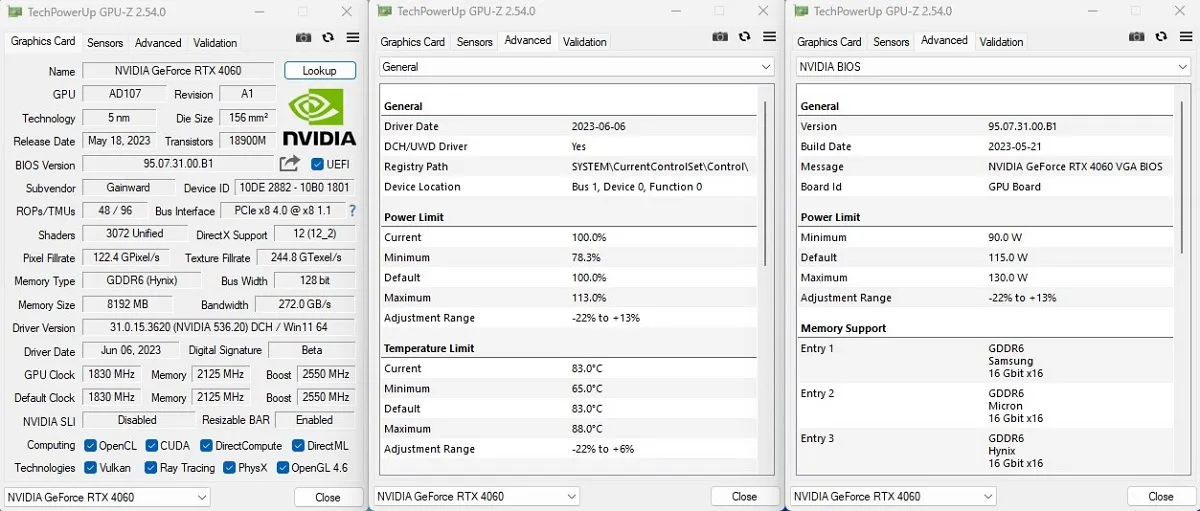The image size is (1200, 511).
Task: Click Close button in the Graphics Card window
Action: [328, 497]
